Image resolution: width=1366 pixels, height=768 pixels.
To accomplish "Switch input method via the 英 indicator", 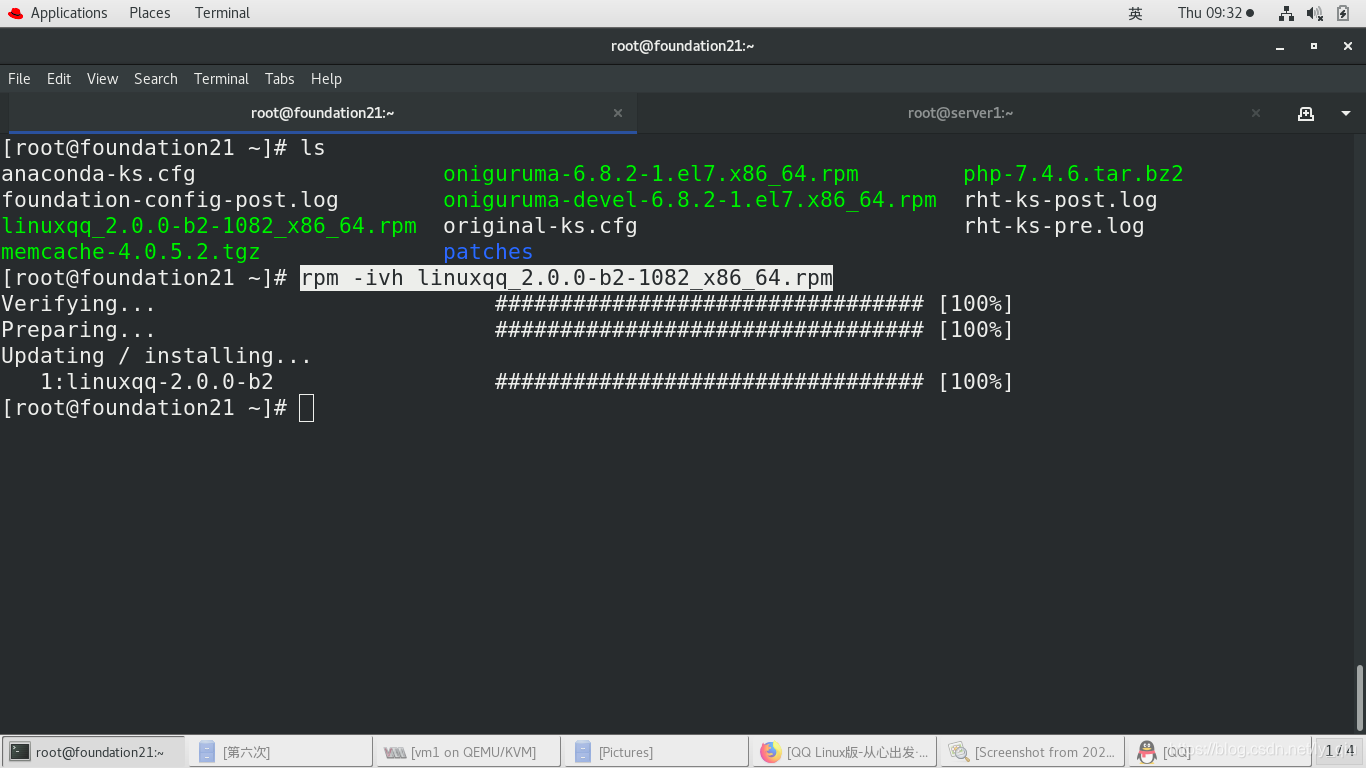I will click(x=1135, y=12).
